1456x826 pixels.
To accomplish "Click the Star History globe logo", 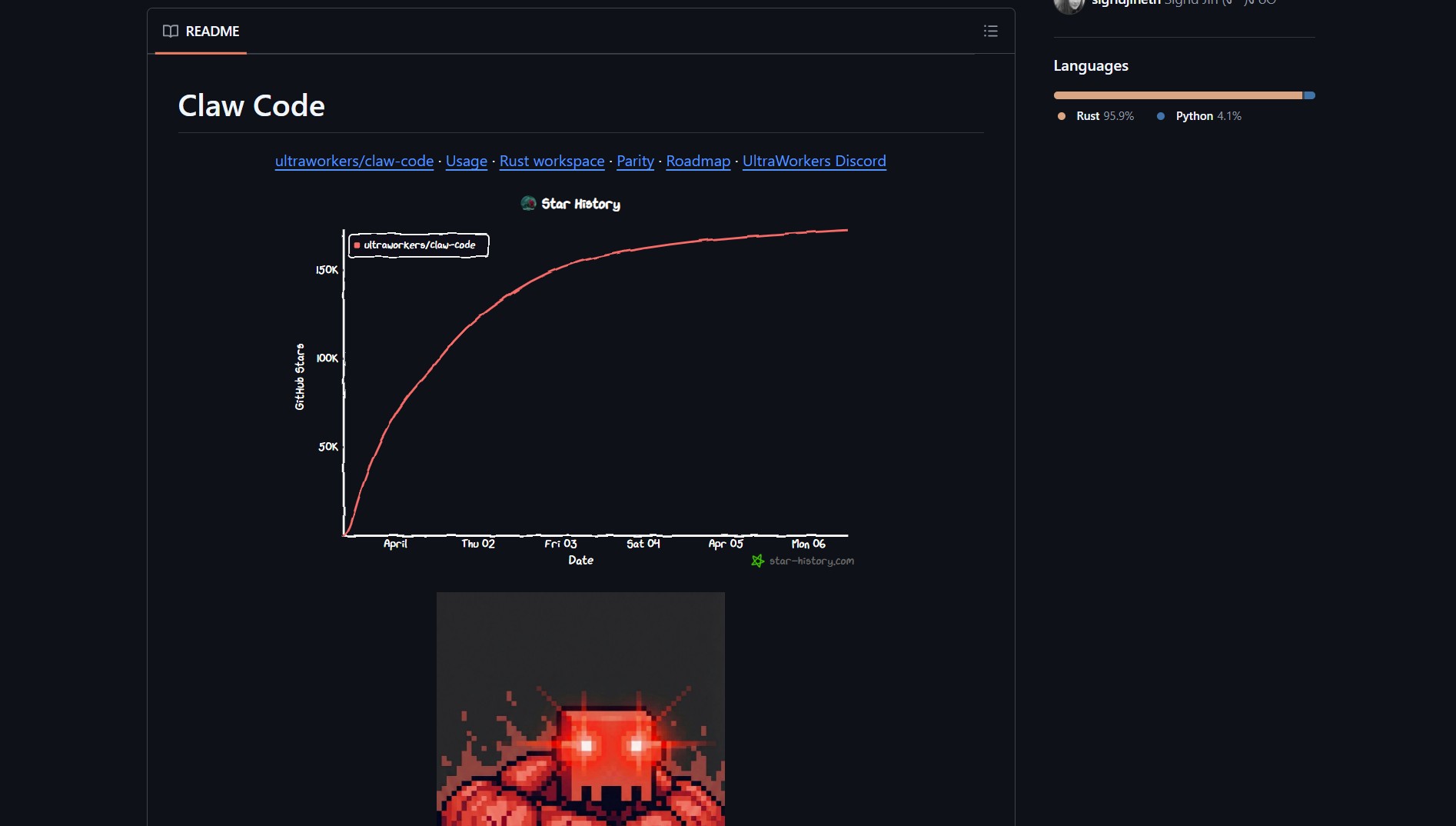I will [x=528, y=203].
